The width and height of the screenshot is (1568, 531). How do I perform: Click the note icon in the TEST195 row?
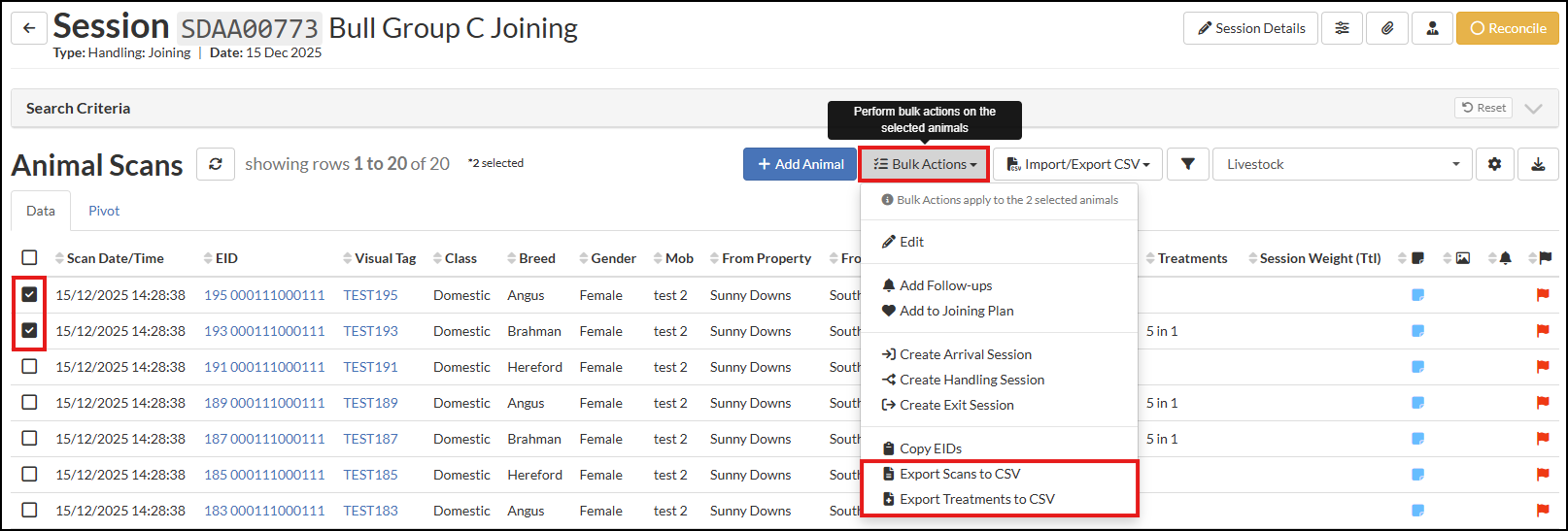tap(1417, 295)
